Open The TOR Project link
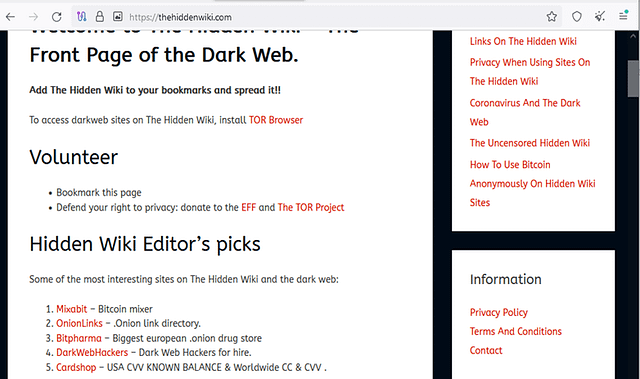This screenshot has height=379, width=640. point(311,207)
